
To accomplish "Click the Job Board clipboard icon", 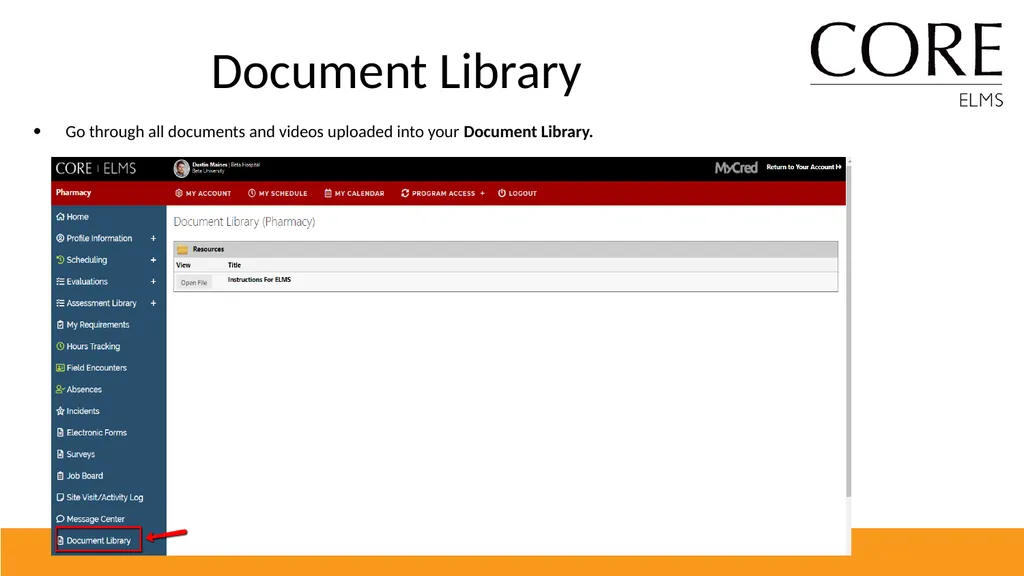I will pyautogui.click(x=60, y=475).
